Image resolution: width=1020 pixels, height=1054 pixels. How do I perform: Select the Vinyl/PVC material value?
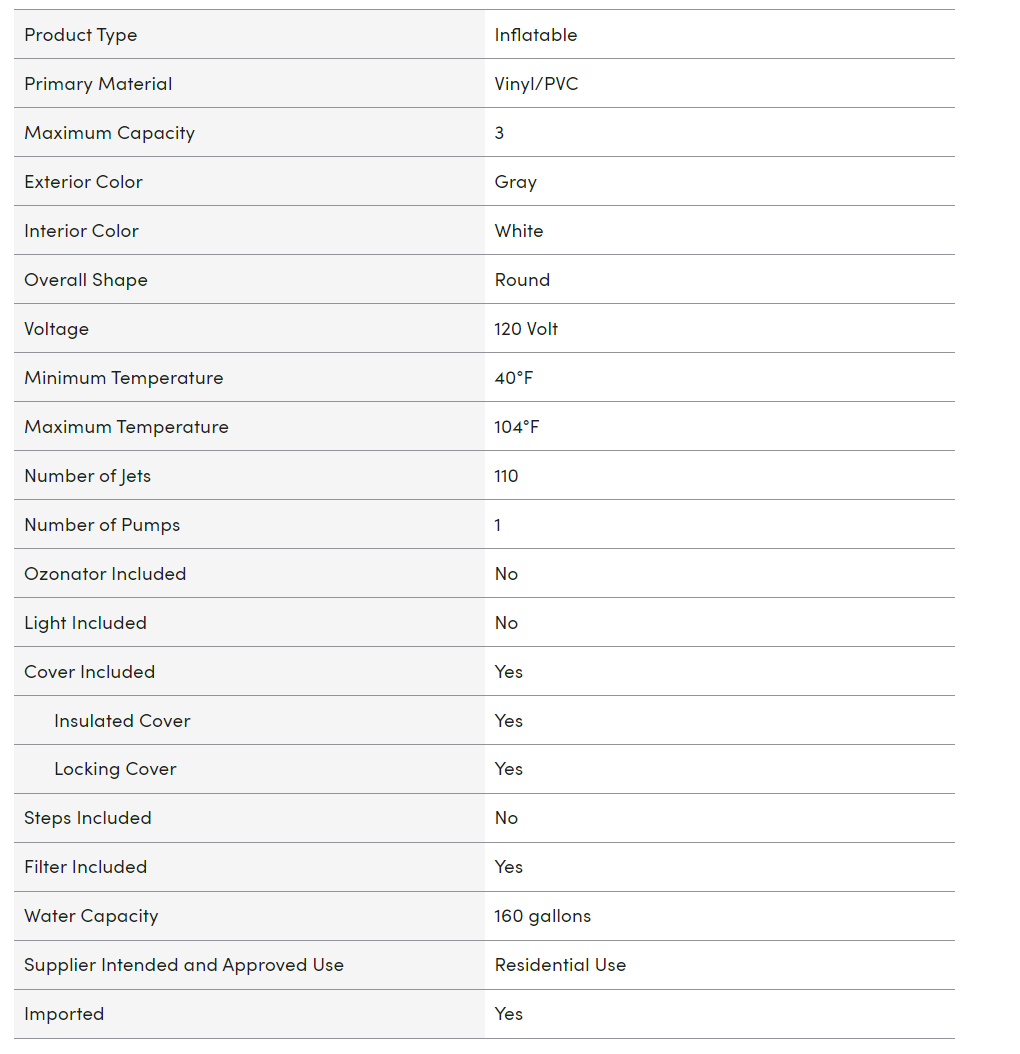click(x=537, y=84)
